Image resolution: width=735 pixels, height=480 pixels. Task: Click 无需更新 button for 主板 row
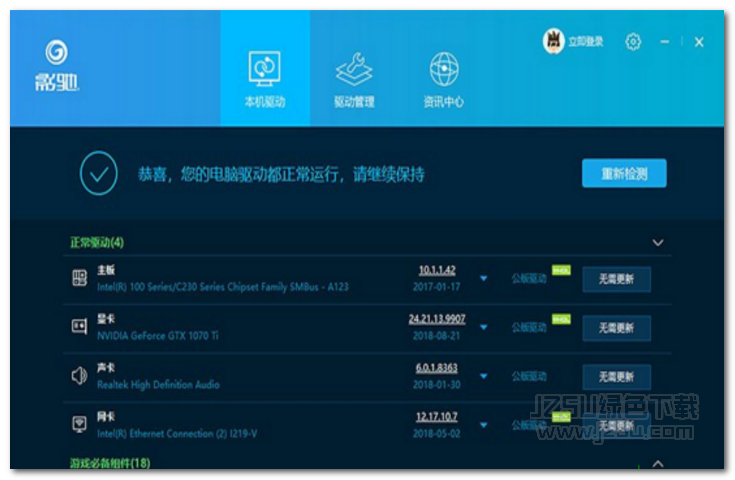pos(616,279)
